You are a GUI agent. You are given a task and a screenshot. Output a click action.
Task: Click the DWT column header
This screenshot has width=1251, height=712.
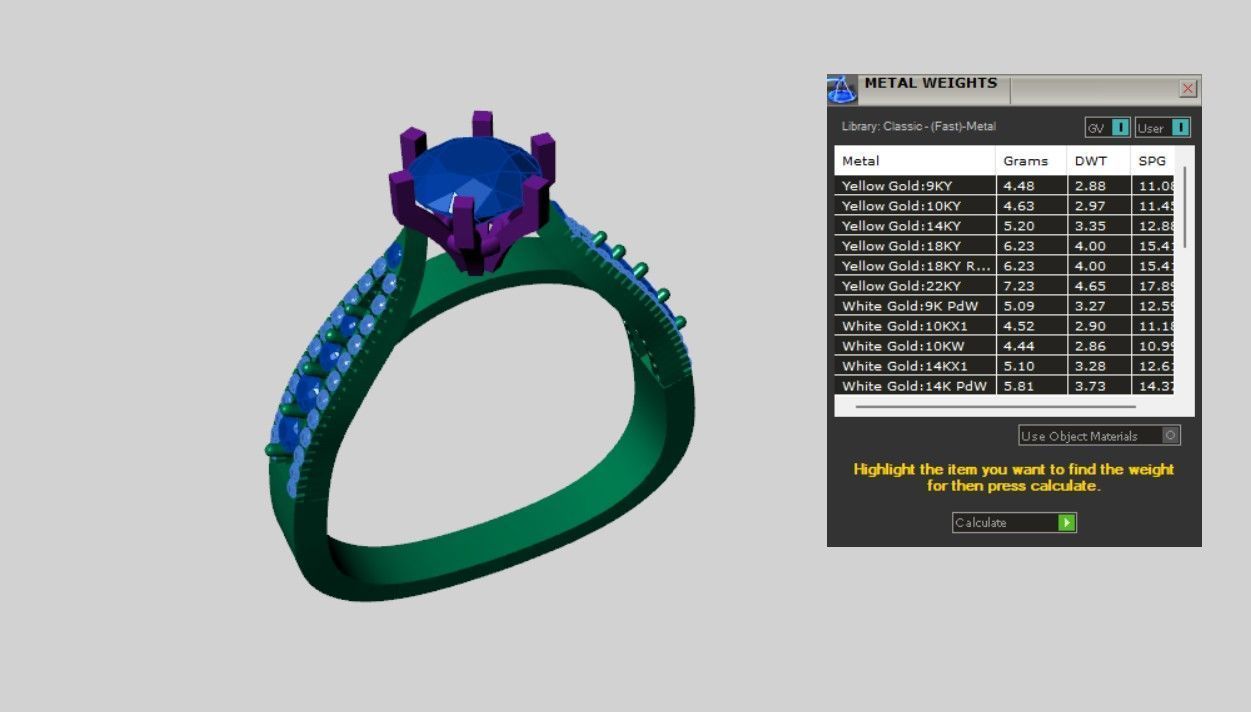tap(1099, 161)
